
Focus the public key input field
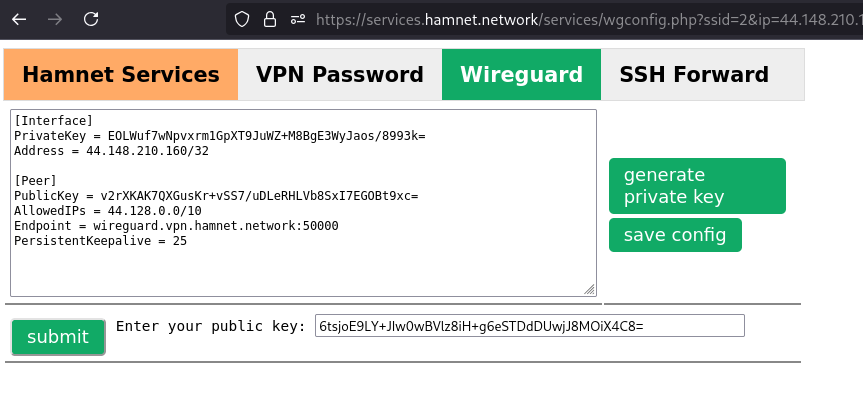pyautogui.click(x=529, y=326)
